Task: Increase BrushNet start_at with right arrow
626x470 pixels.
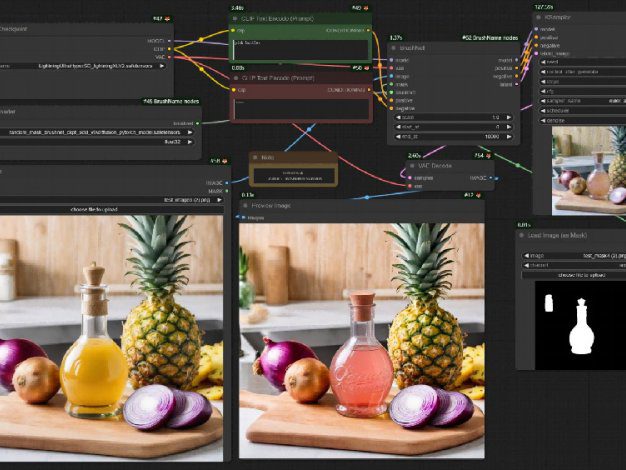Action: point(509,127)
